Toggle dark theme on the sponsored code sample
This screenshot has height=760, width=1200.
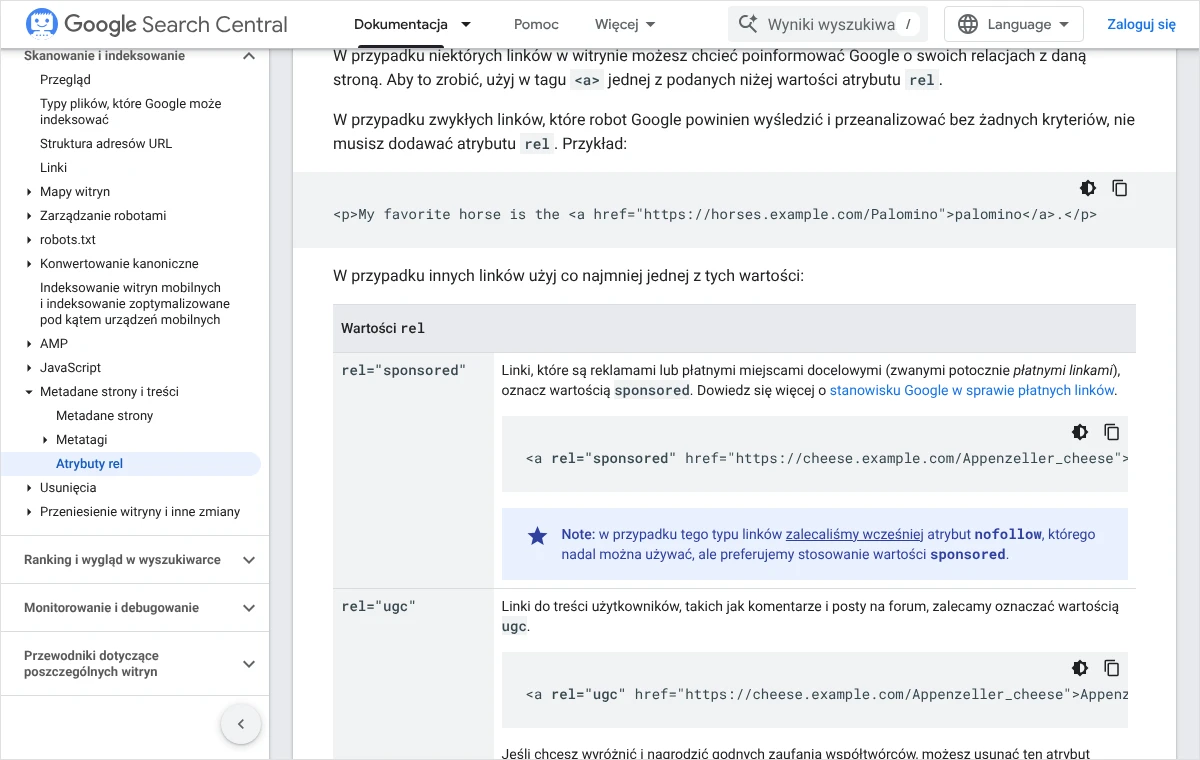[x=1080, y=432]
